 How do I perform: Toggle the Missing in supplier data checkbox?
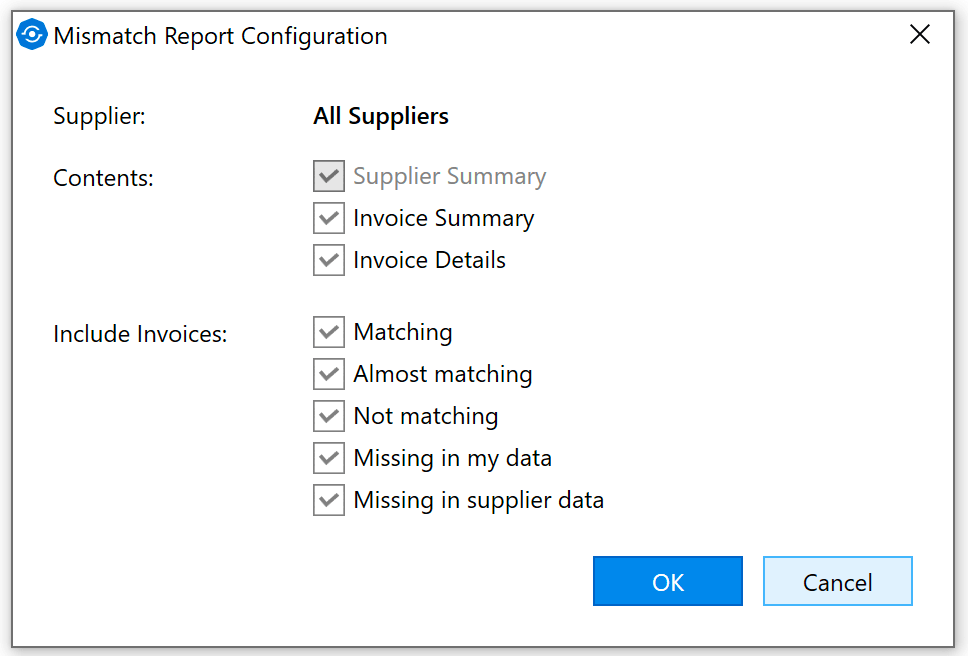329,500
